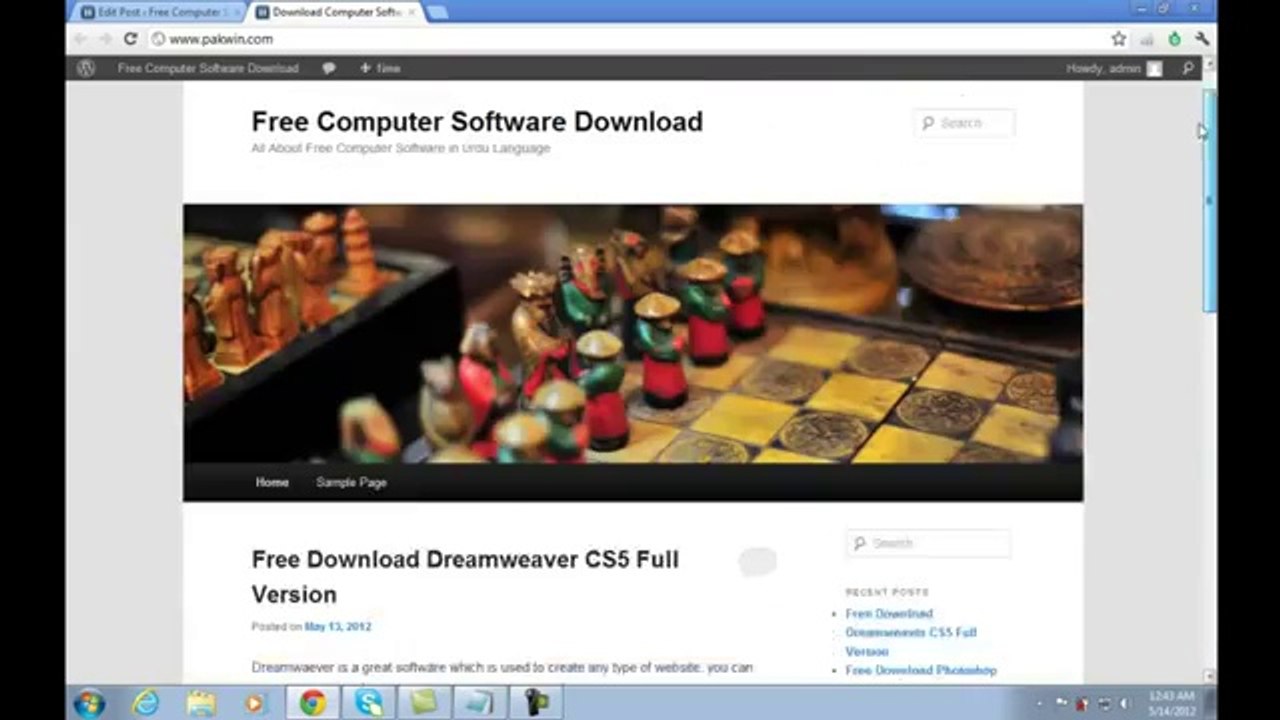Select the Download Computer Software tab
The height and width of the screenshot is (720, 1280).
click(x=336, y=13)
